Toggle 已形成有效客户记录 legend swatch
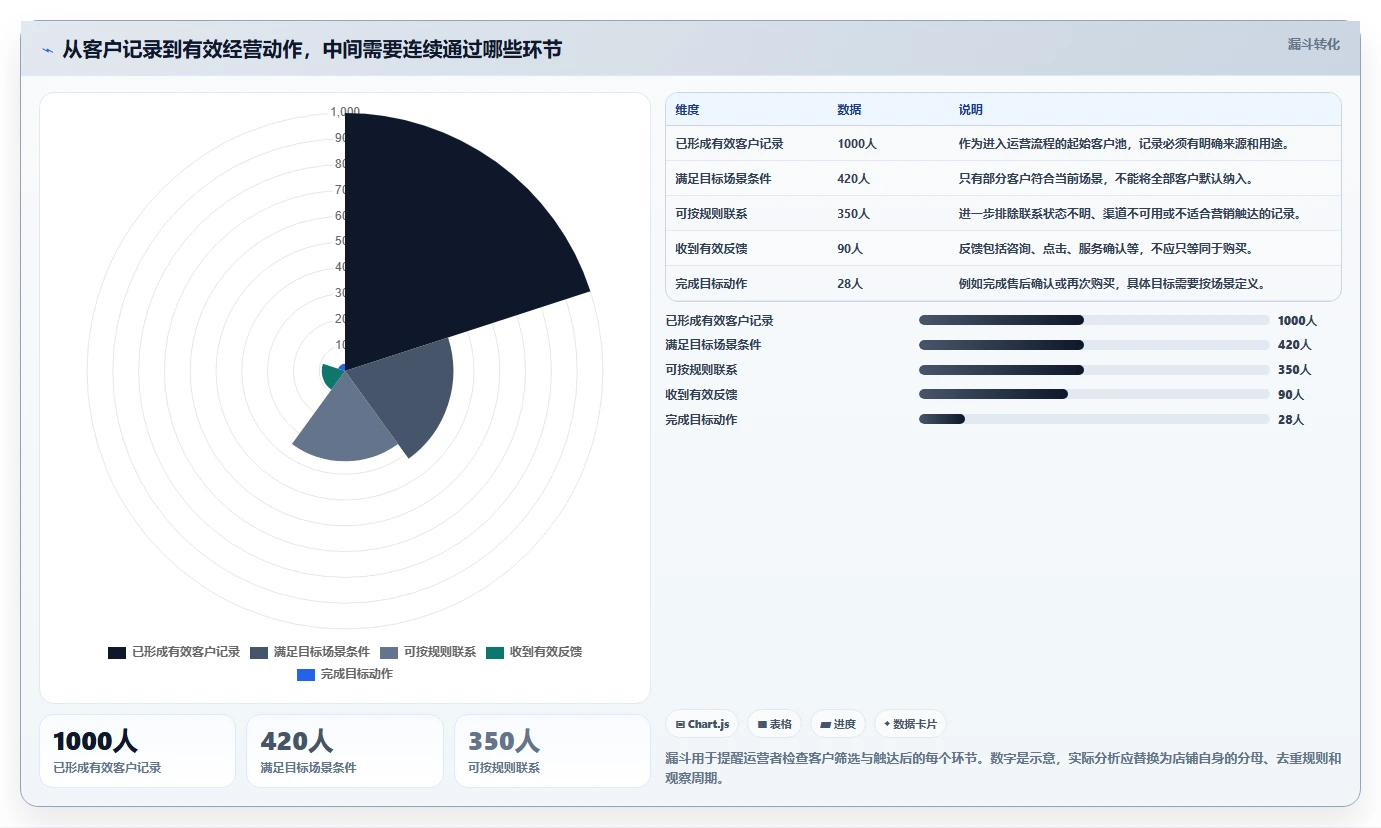The height and width of the screenshot is (828, 1381). (x=117, y=652)
